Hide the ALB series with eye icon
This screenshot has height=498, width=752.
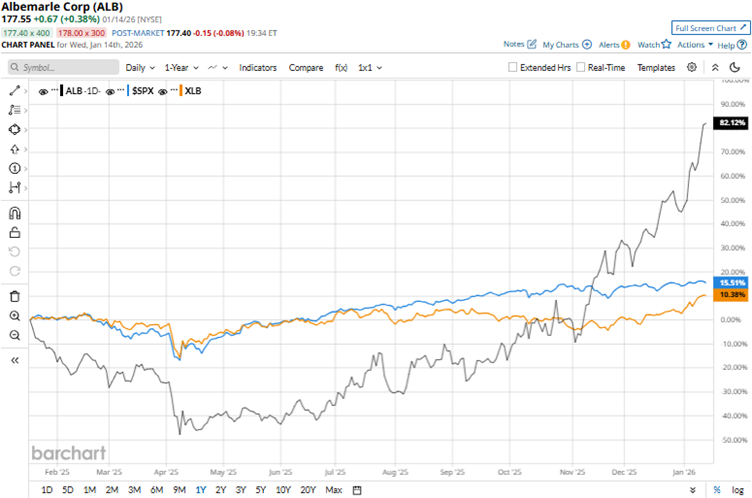click(x=43, y=91)
